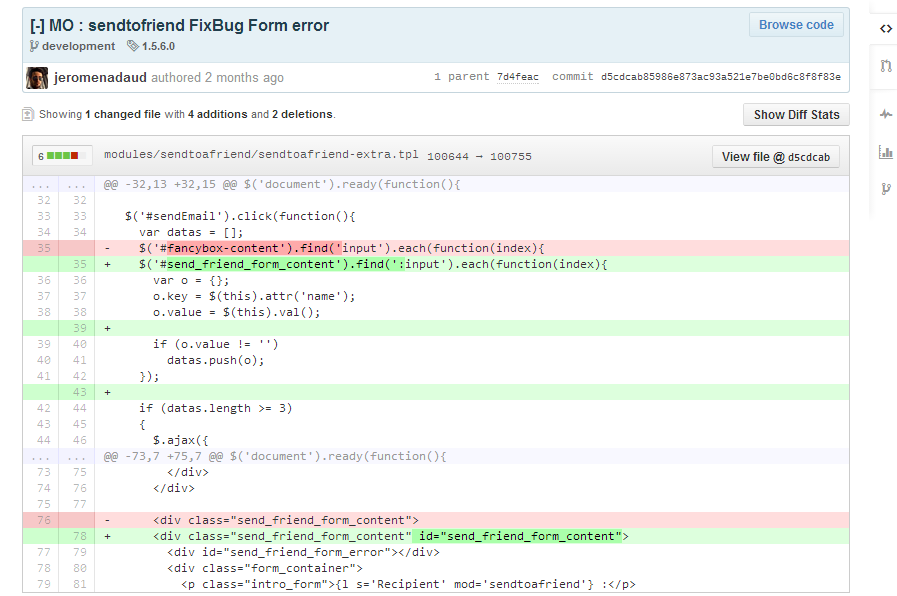Open the 1.5.6.0 tag link
The image size is (897, 596).
point(158,46)
